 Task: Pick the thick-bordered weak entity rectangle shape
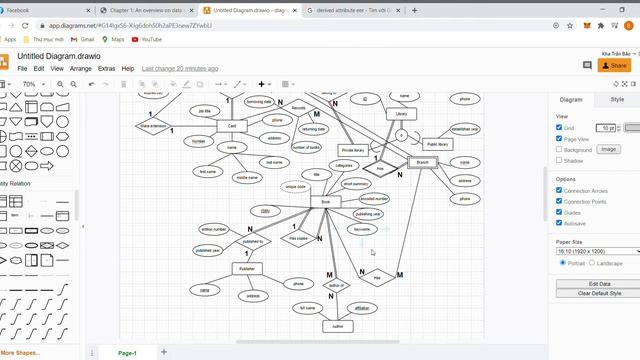pyautogui.click(x=31, y=231)
